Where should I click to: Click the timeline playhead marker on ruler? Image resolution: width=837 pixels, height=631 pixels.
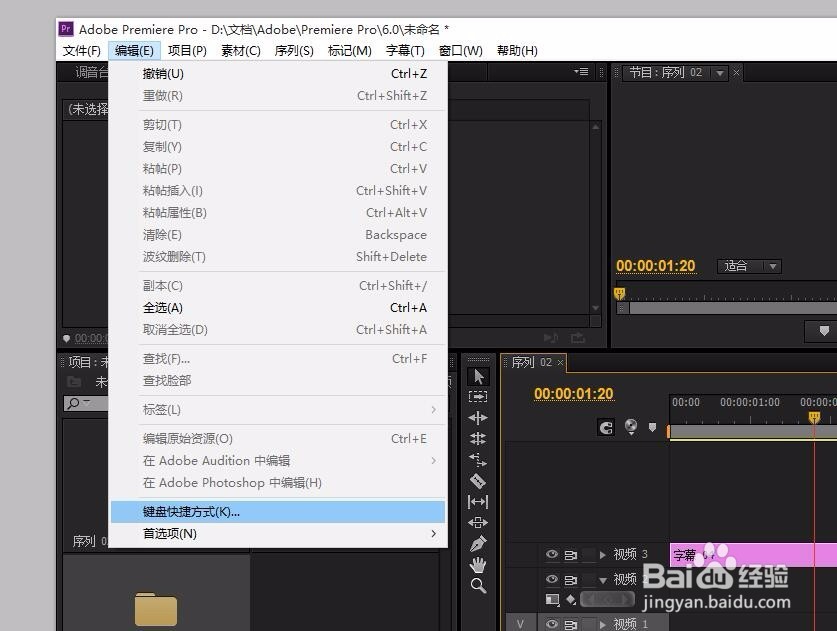814,417
